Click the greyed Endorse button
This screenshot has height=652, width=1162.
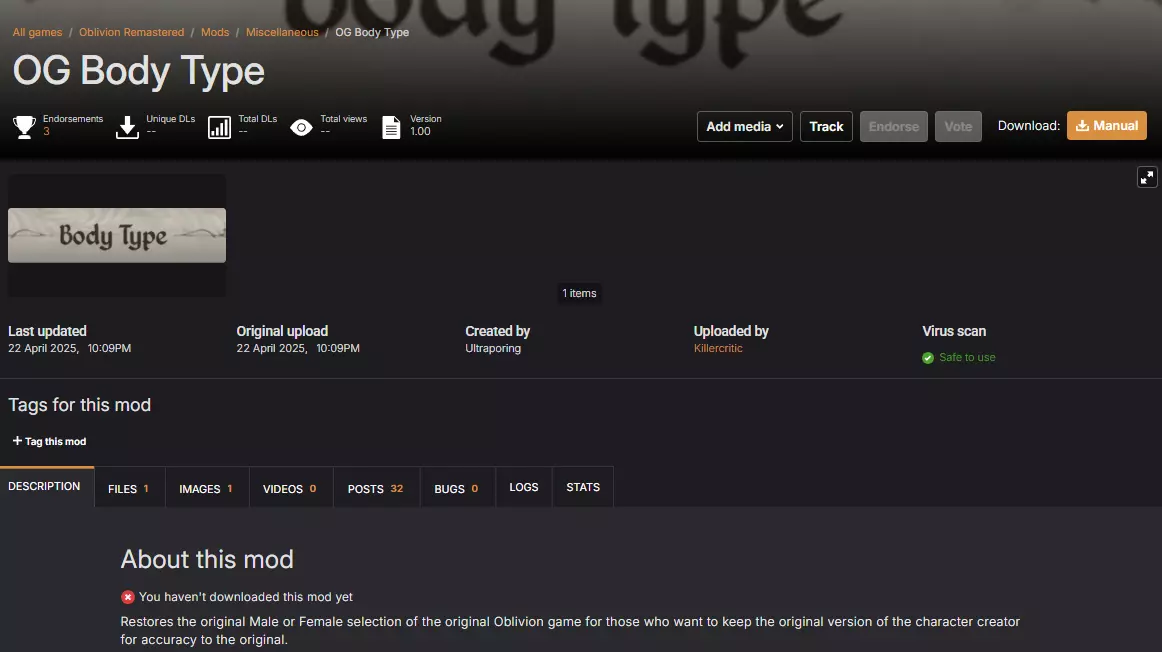pyautogui.click(x=894, y=127)
